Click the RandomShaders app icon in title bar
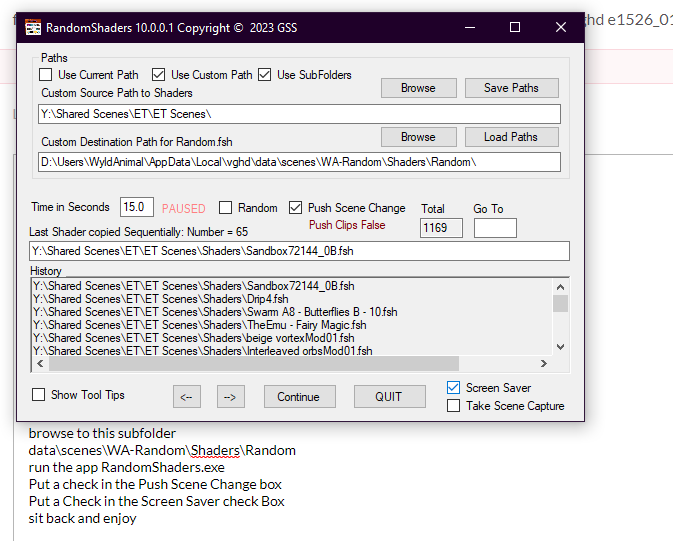The image size is (673, 541). 33,28
